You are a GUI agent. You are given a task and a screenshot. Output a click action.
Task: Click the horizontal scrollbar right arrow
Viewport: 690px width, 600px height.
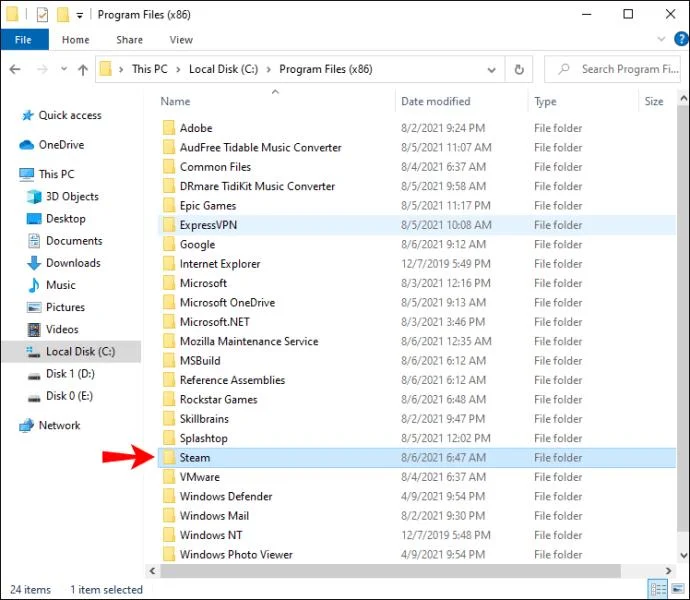tap(668, 571)
